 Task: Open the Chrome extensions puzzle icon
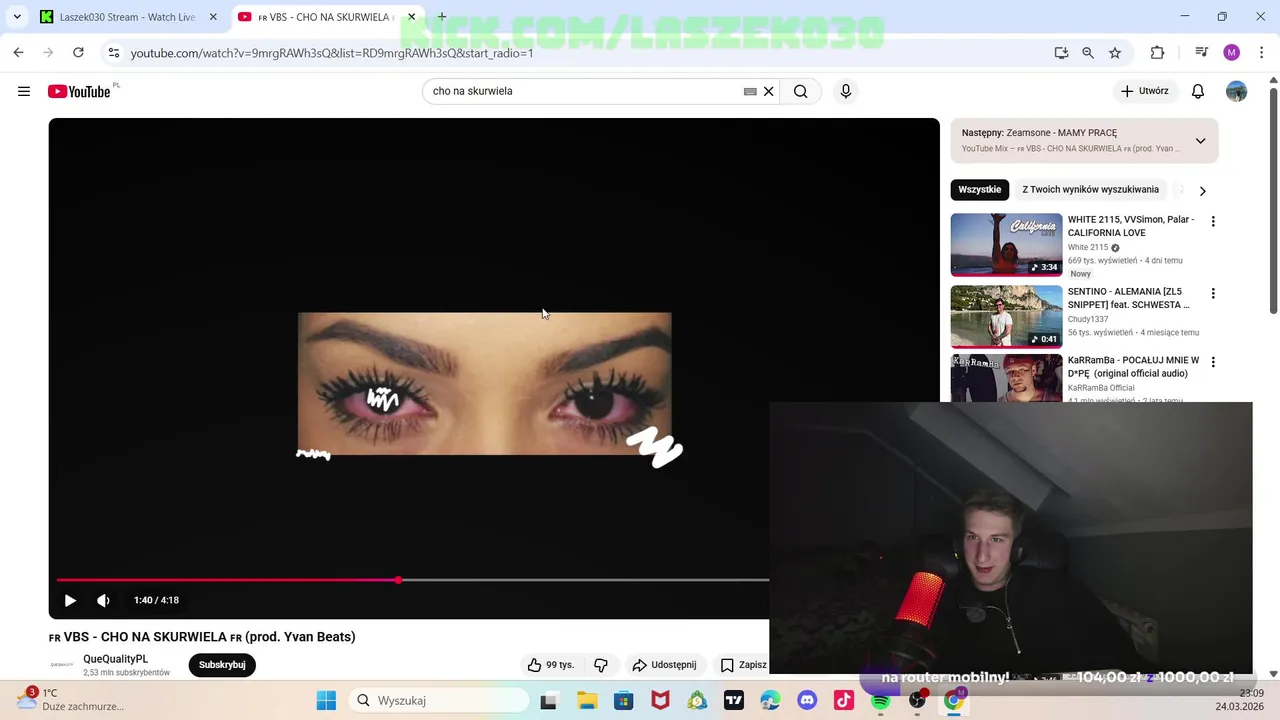pyautogui.click(x=1157, y=53)
